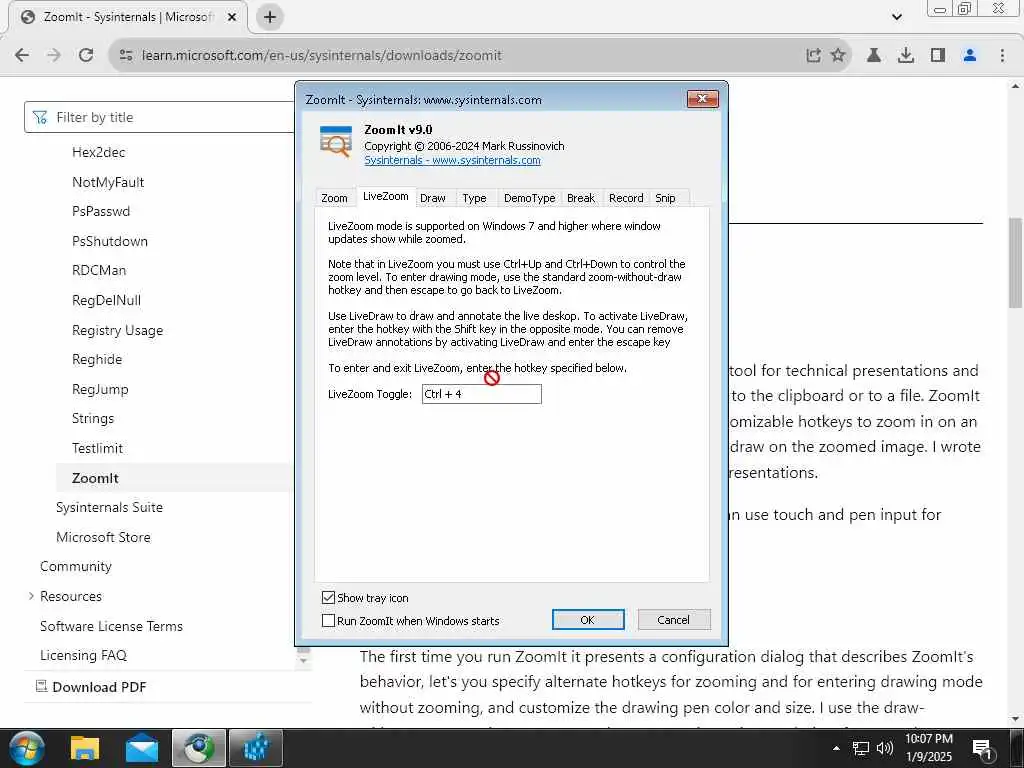Open Sysinternals Suite in the sidebar
Screen dimensions: 1024x768
[110, 507]
